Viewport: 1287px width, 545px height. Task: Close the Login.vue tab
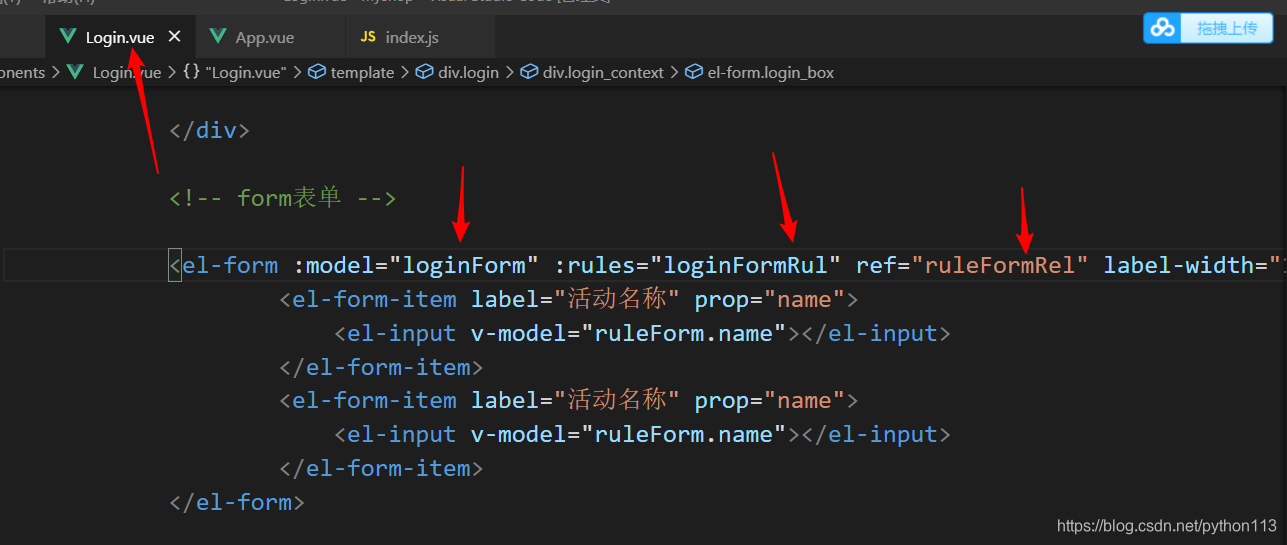tap(175, 37)
